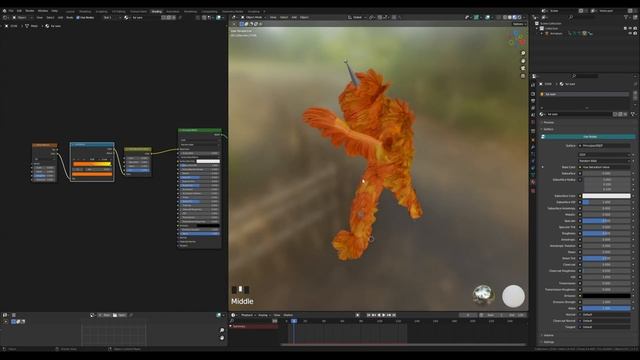Viewport: 640px width, 360px height.
Task: Expand the Preview panel in material properties
Action: point(549,122)
